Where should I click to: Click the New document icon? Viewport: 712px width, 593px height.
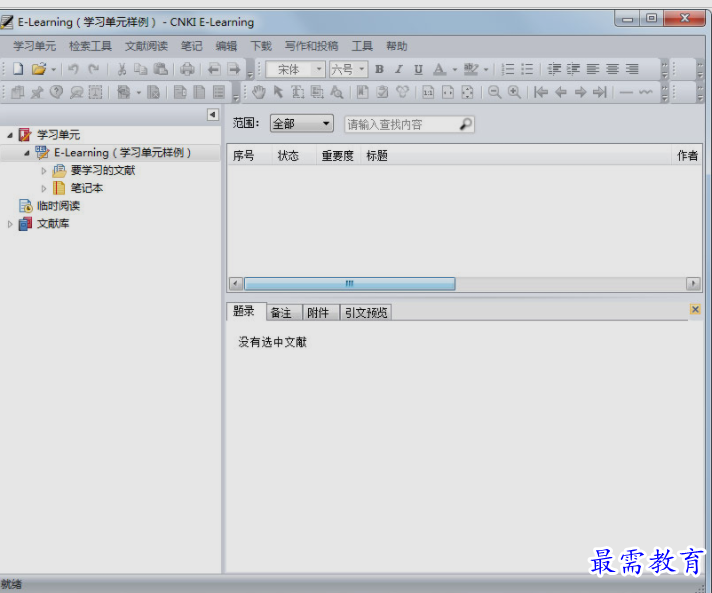point(18,69)
